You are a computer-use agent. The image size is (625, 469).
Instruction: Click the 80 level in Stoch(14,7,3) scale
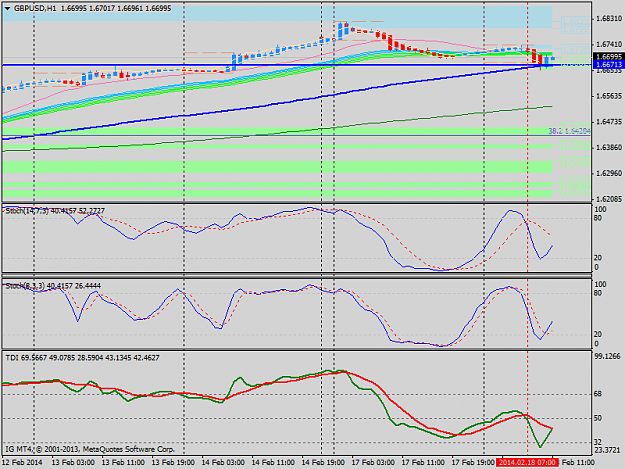click(x=598, y=218)
